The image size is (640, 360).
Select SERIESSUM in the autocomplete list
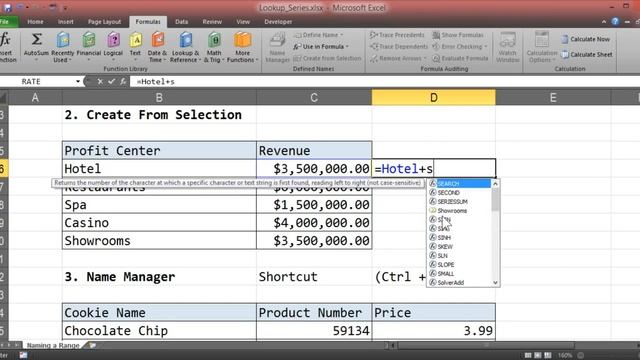click(x=459, y=202)
